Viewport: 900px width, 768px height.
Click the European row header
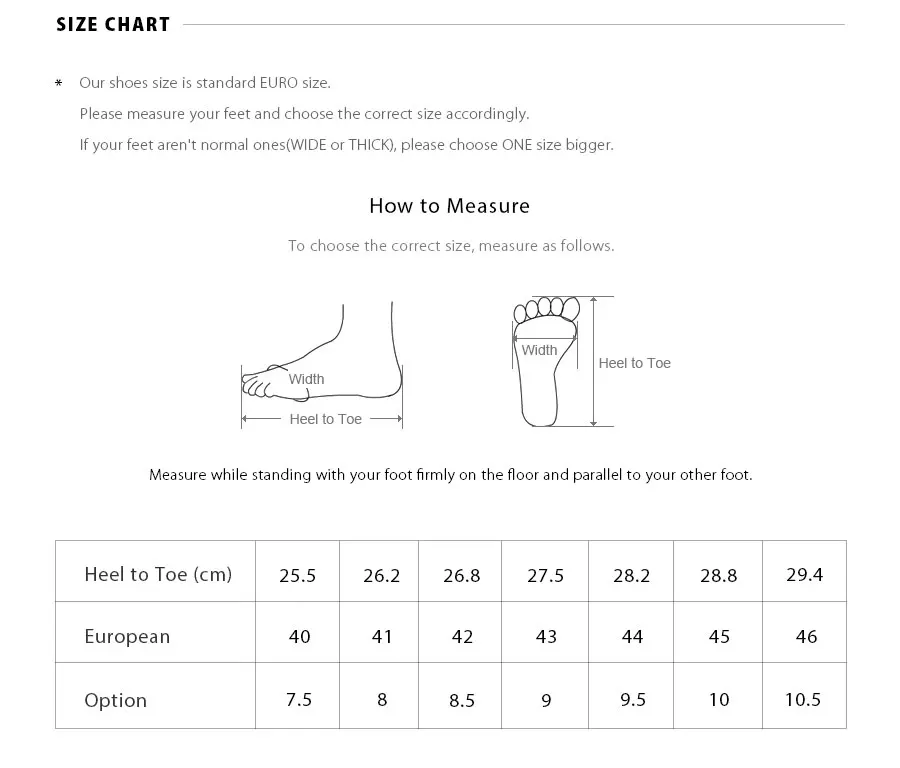pyautogui.click(x=127, y=636)
